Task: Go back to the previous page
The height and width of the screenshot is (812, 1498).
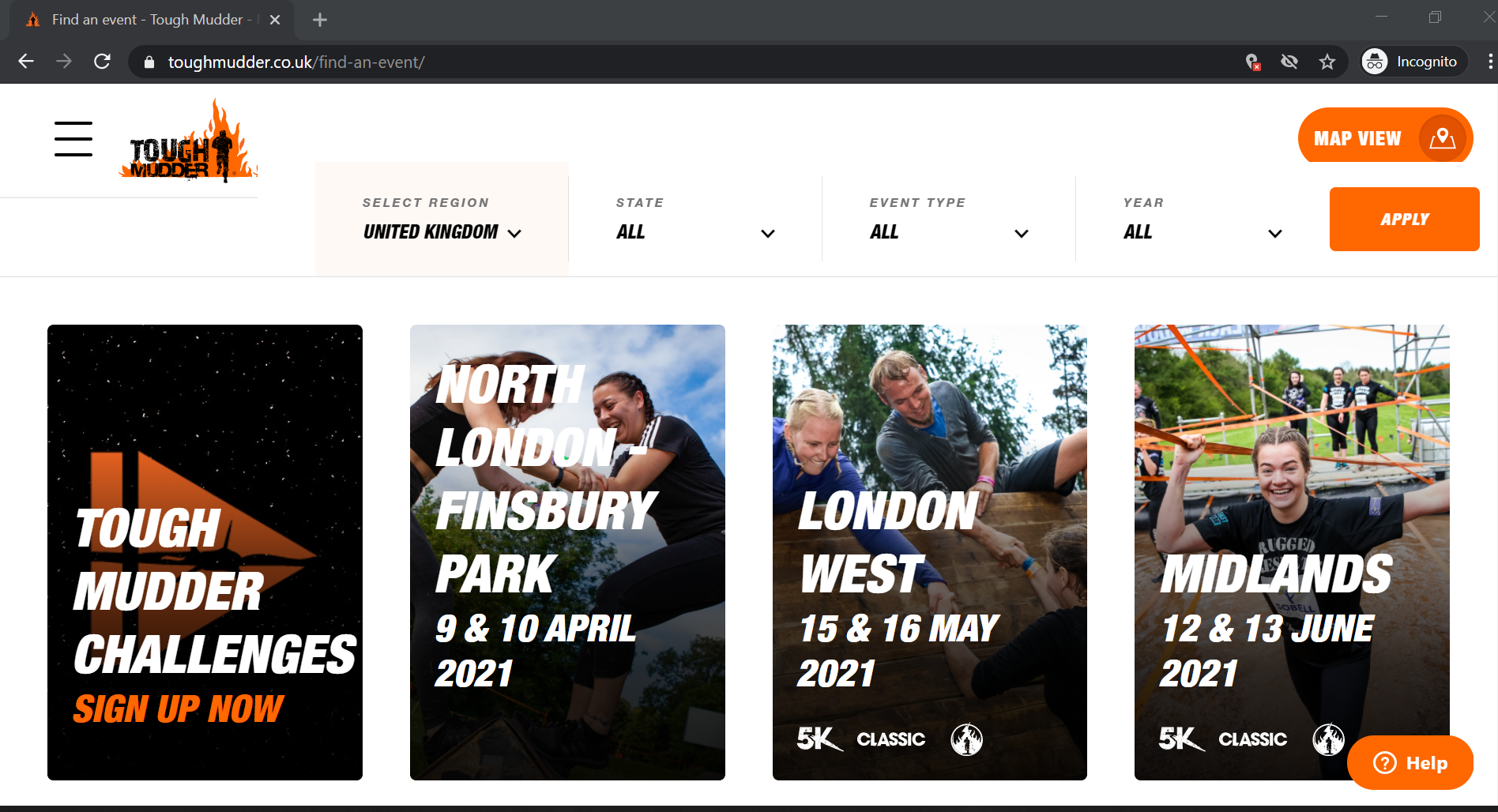Action: pos(26,62)
